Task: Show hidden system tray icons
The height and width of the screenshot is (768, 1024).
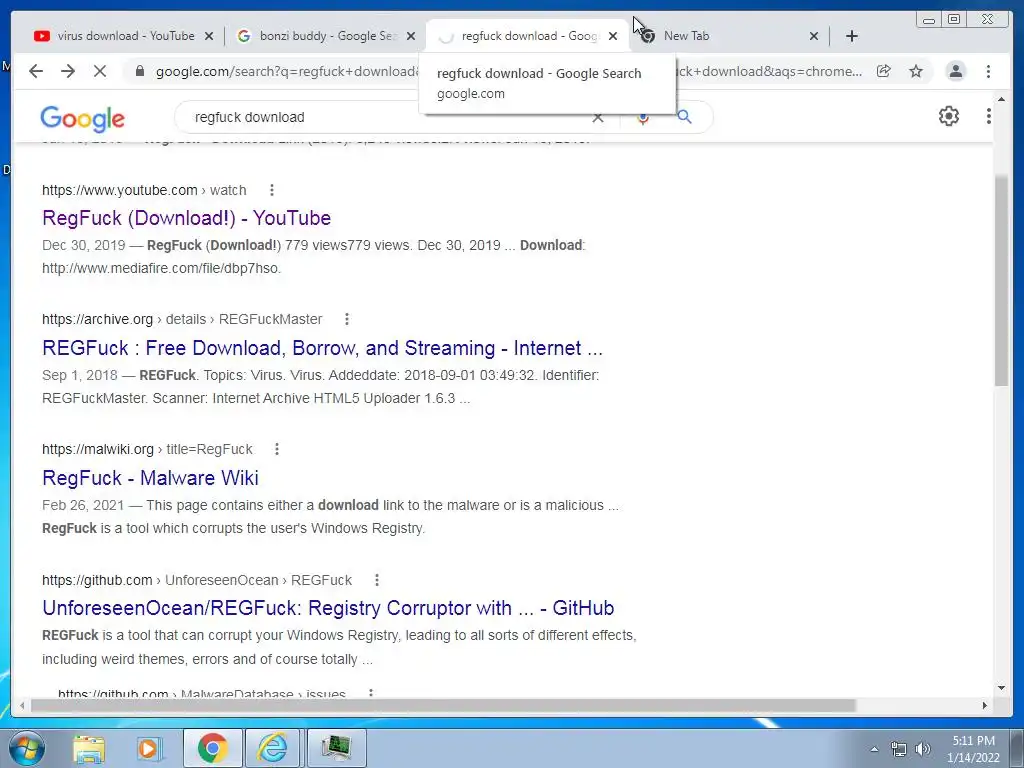Action: 874,750
